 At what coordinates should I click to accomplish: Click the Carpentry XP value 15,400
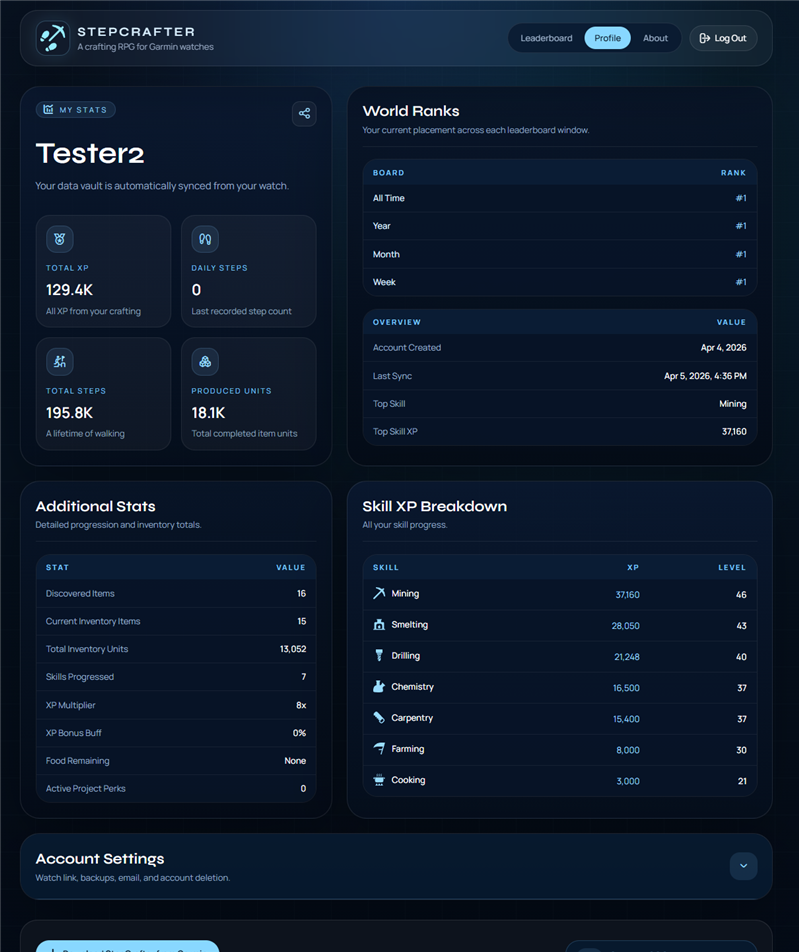(x=626, y=719)
